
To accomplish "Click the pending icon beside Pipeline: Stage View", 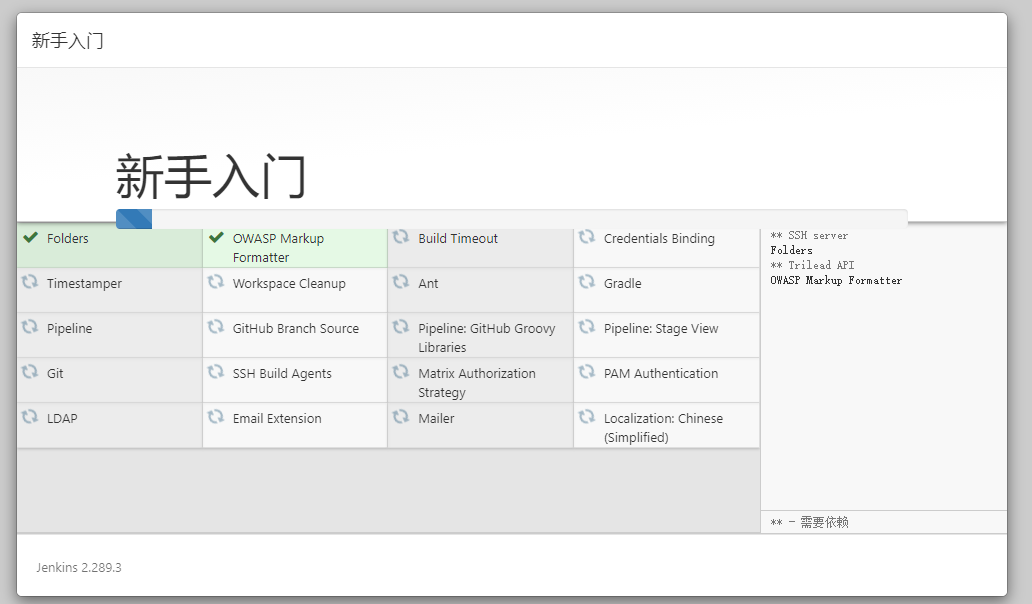I will tap(586, 326).
